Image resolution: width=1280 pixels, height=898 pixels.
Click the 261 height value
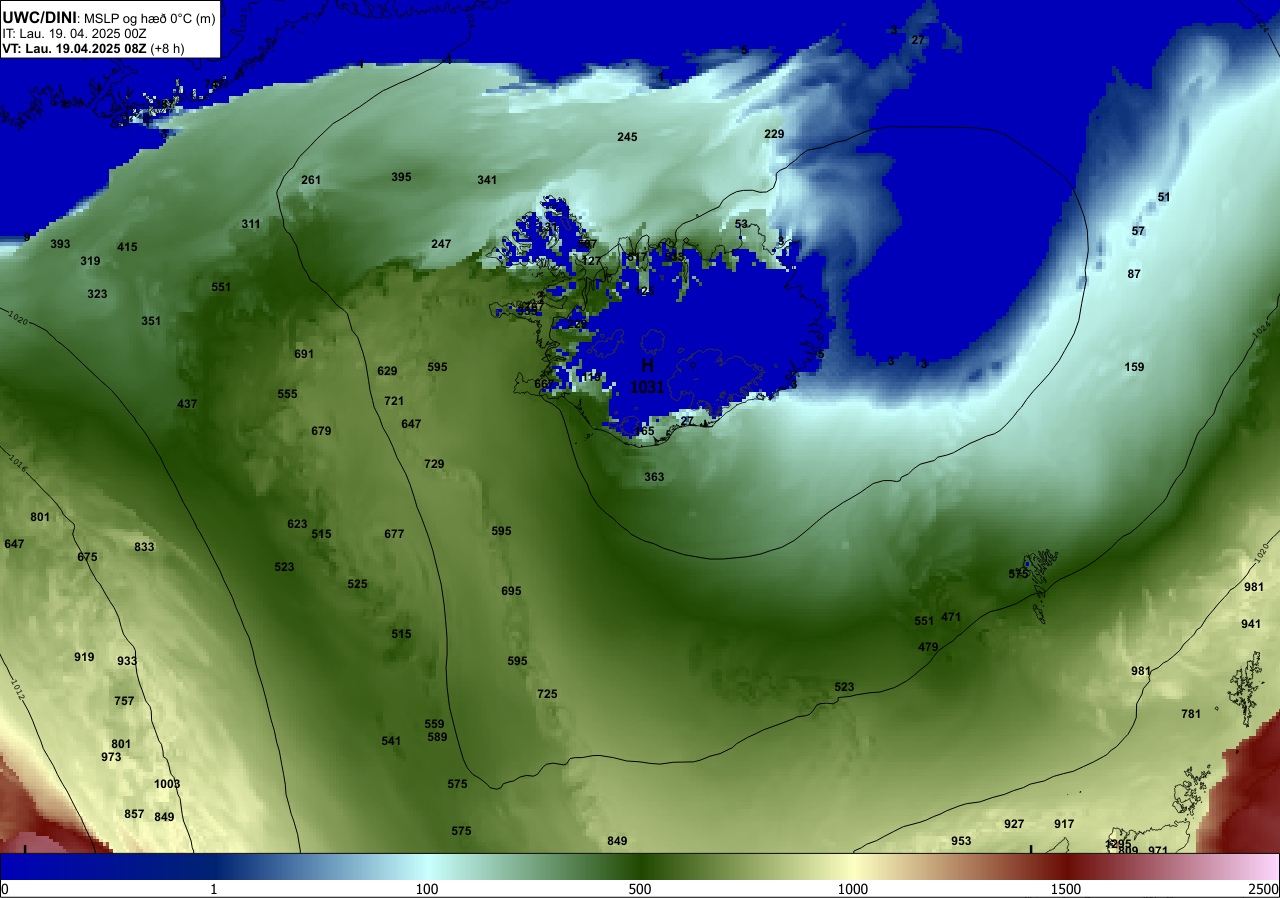coord(311,180)
